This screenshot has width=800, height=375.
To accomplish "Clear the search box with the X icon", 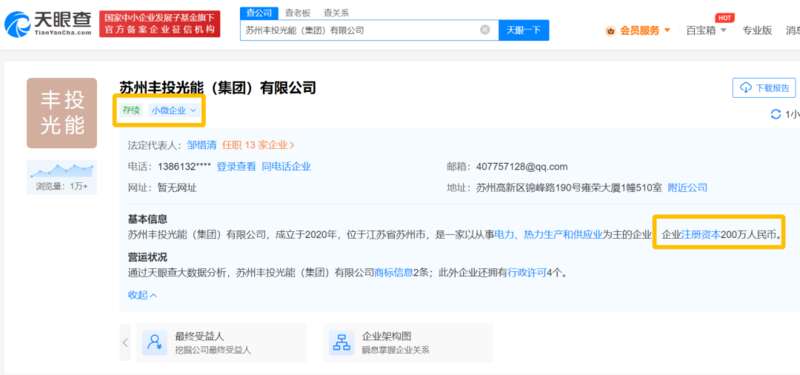I will click(x=485, y=30).
